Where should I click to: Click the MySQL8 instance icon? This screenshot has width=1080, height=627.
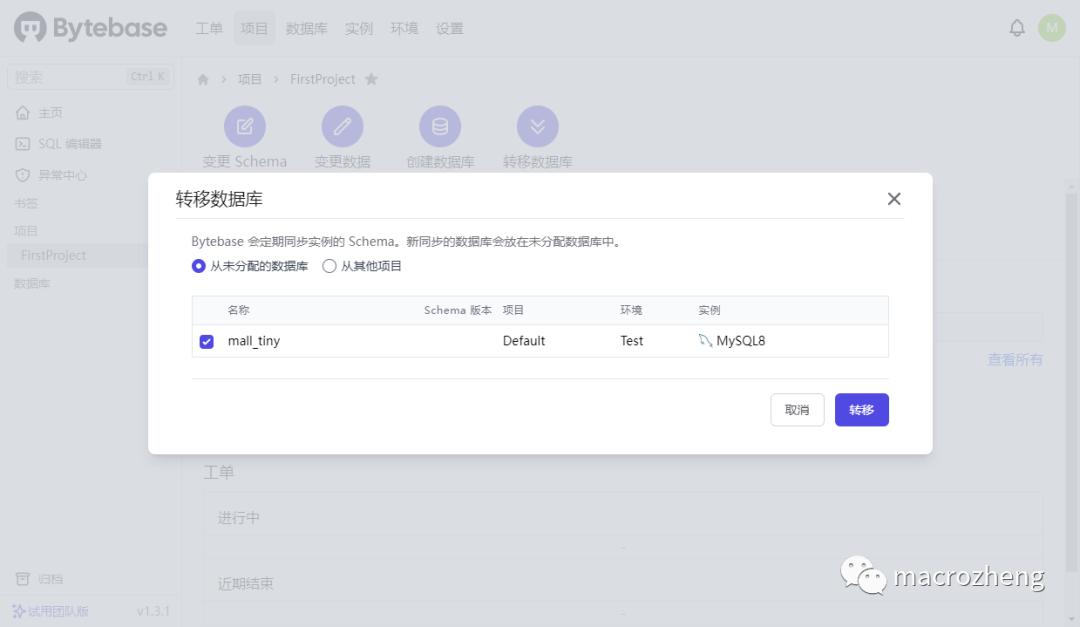click(705, 340)
